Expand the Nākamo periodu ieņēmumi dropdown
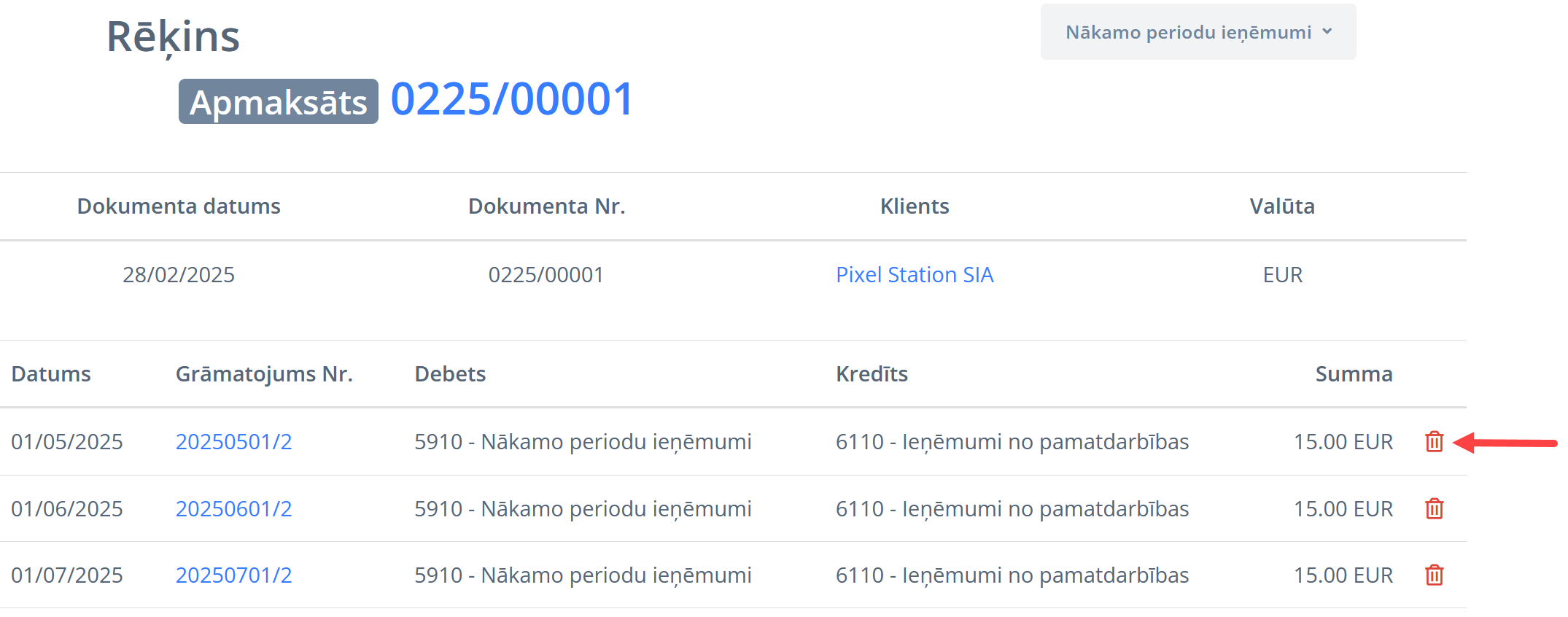 point(1198,32)
